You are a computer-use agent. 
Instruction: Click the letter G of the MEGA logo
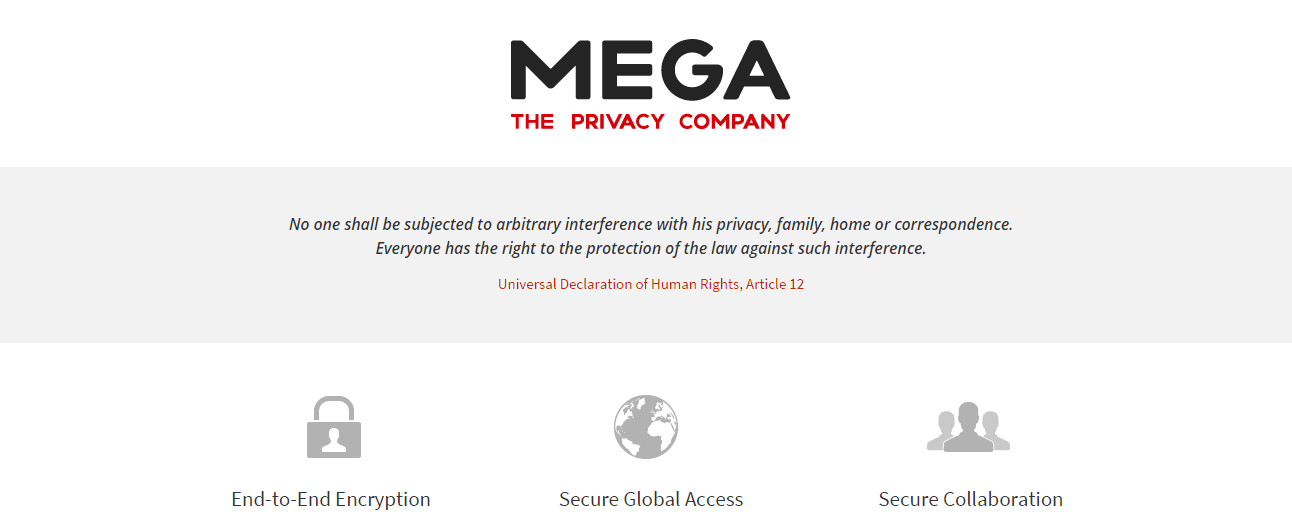coord(685,70)
